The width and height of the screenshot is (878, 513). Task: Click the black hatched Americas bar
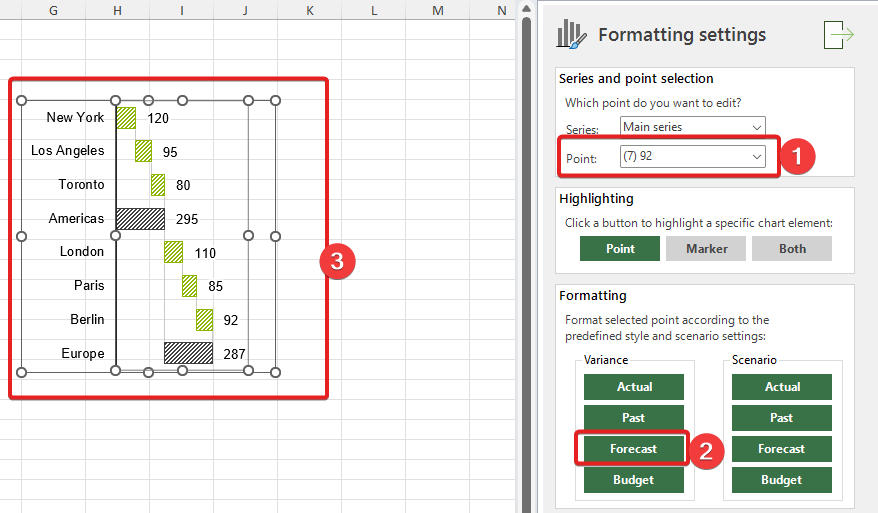coord(140,219)
